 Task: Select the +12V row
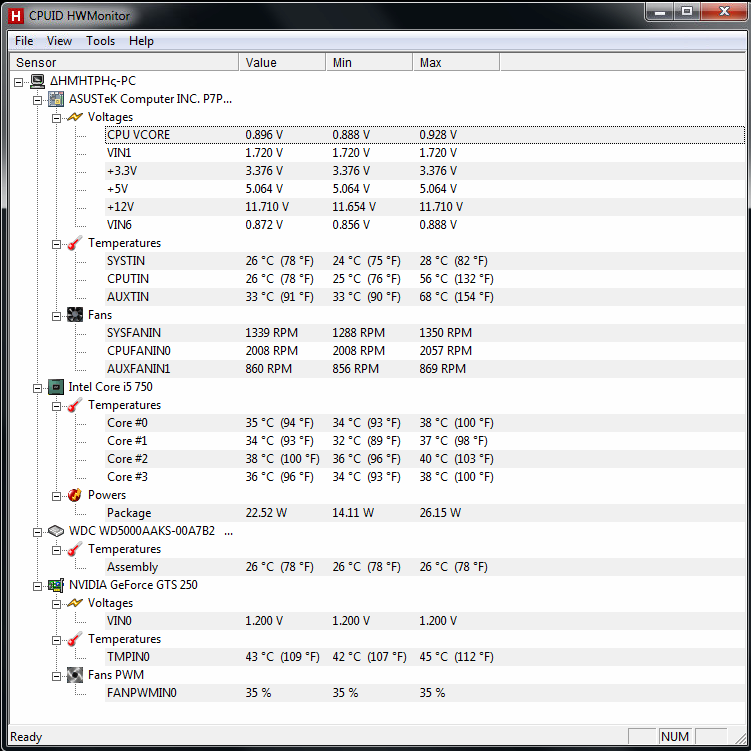pyautogui.click(x=425, y=207)
